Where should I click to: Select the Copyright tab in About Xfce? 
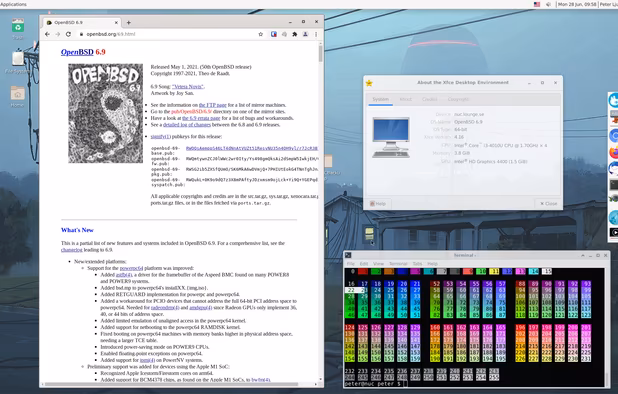(458, 99)
